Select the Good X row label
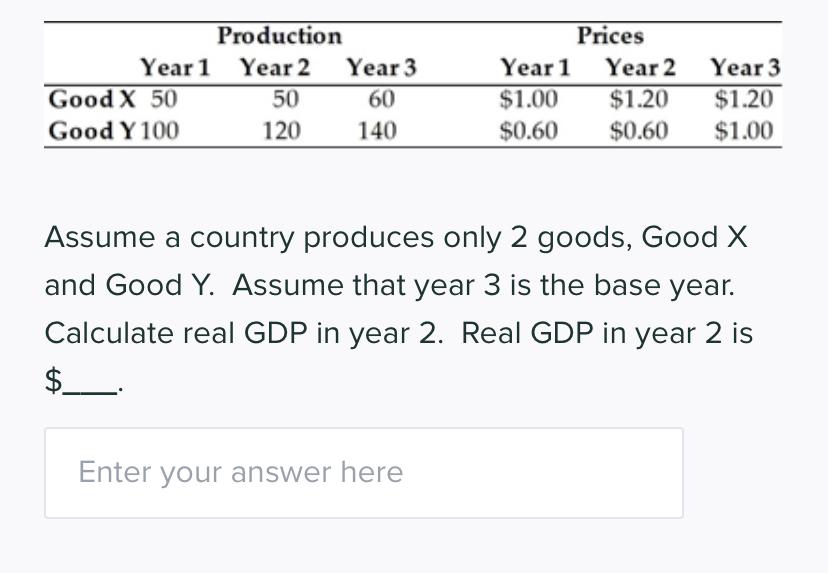The image size is (828, 573). [92, 99]
